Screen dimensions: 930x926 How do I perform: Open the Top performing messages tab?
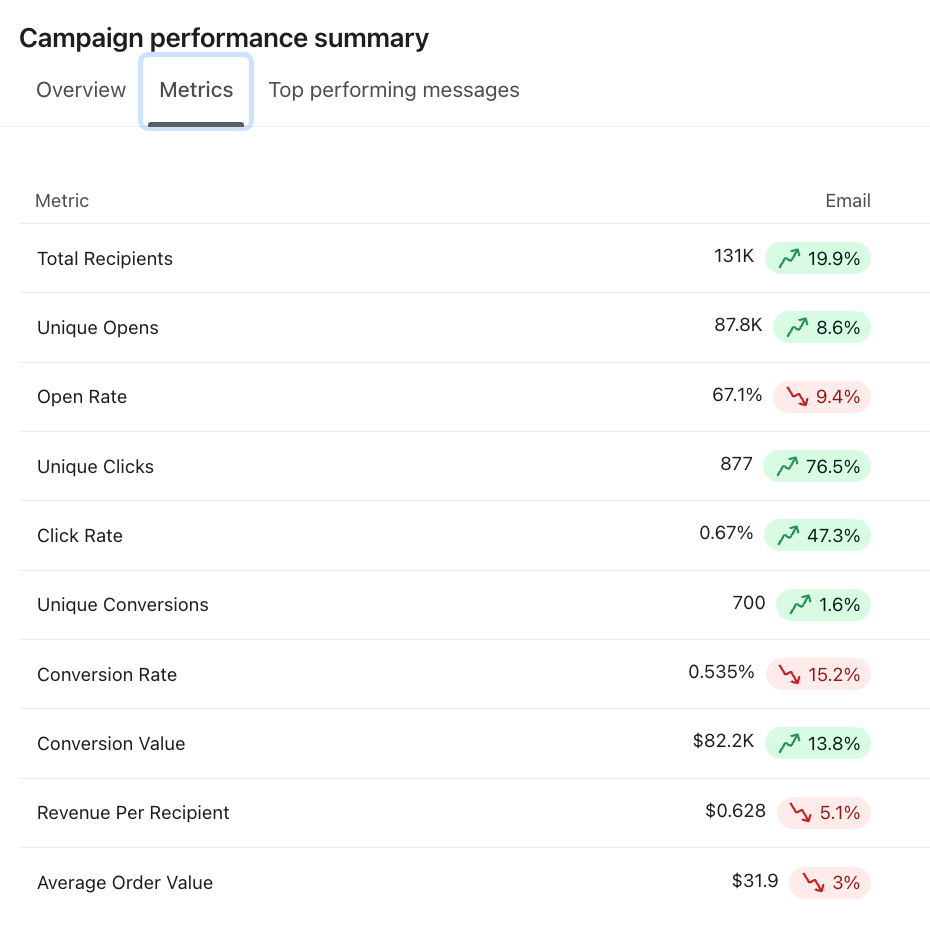(394, 90)
